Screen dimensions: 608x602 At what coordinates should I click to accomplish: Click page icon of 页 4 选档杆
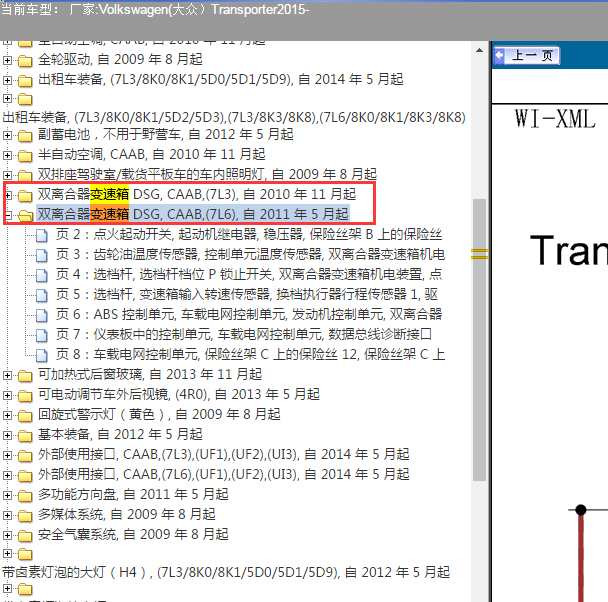pyautogui.click(x=41, y=275)
